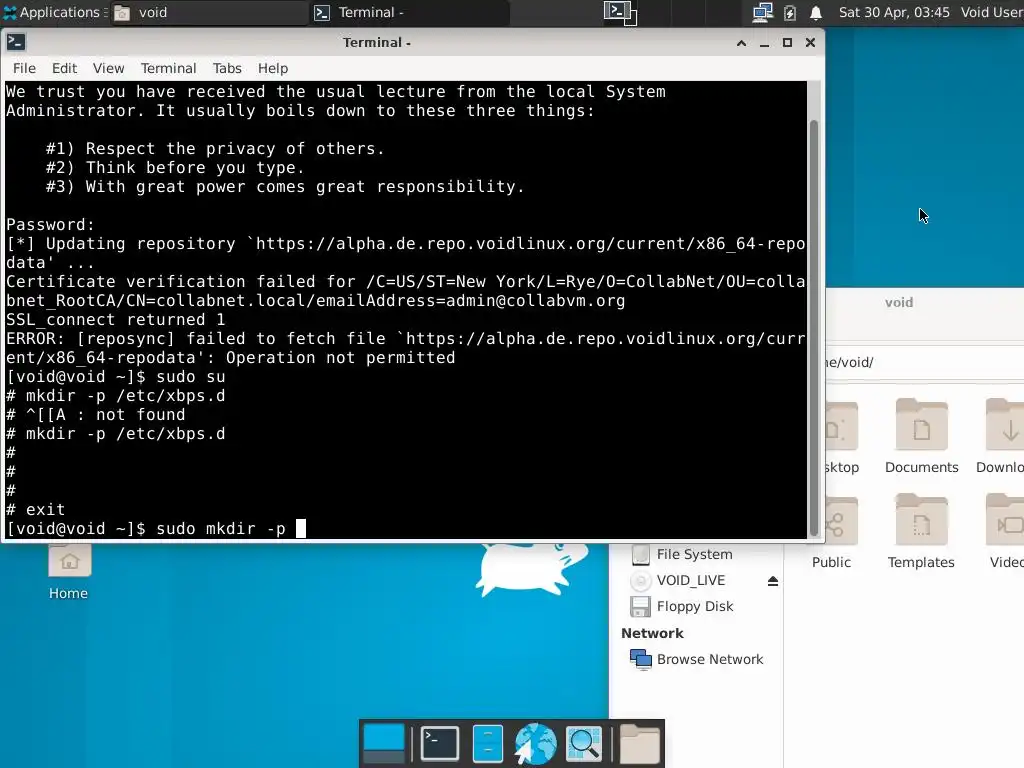
Task: Click the terminal command prompt line
Action: (x=406, y=528)
